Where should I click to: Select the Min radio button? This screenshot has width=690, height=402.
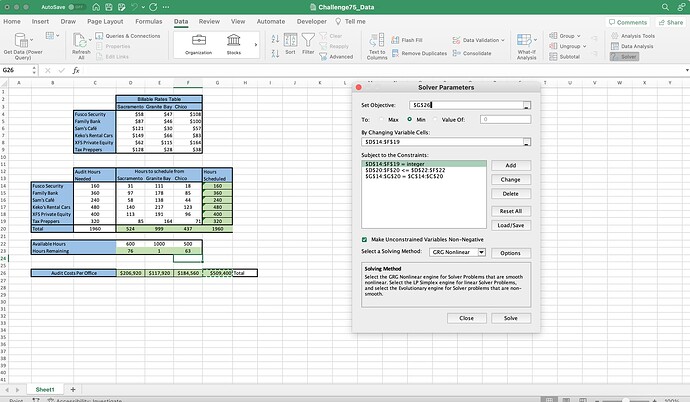pos(409,120)
